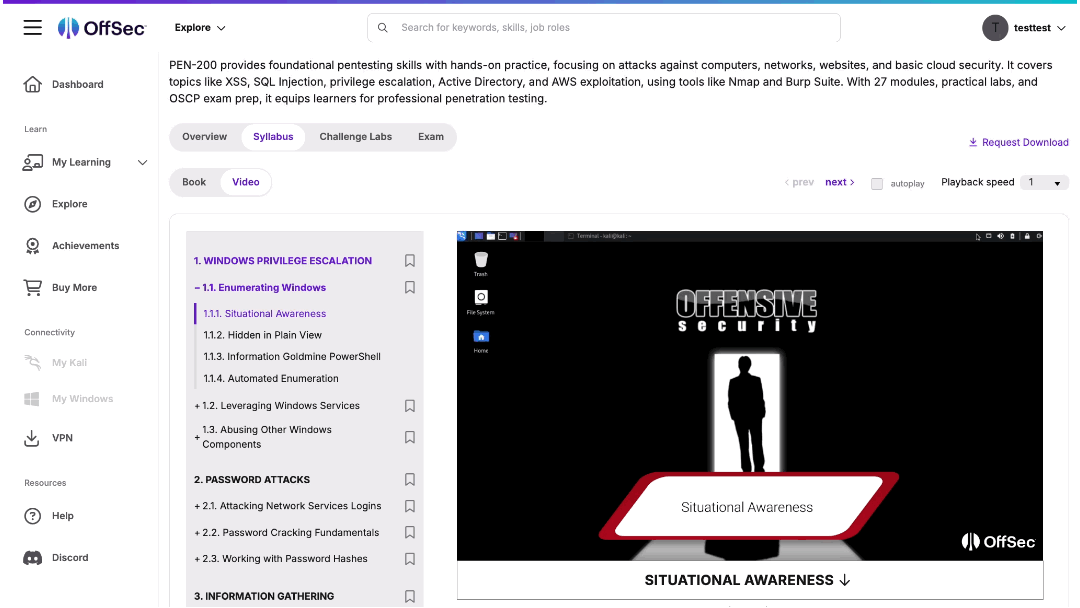Click the VPN download icon
This screenshot has width=1080, height=608.
[32, 438]
